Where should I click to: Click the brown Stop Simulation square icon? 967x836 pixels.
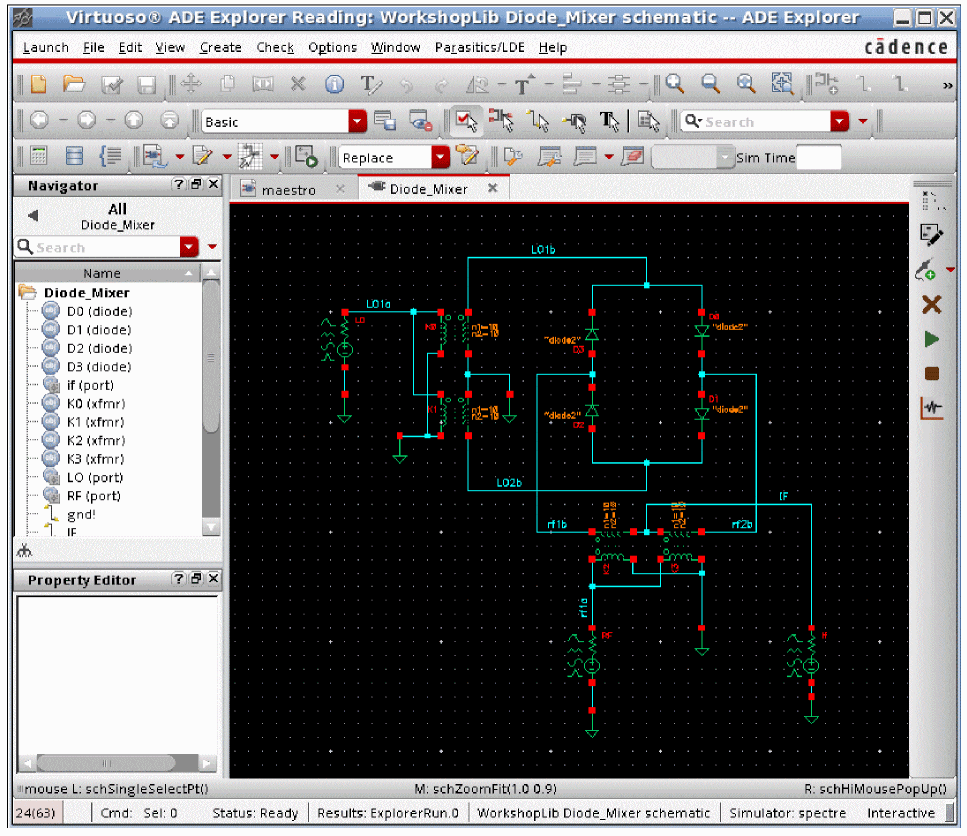click(932, 374)
